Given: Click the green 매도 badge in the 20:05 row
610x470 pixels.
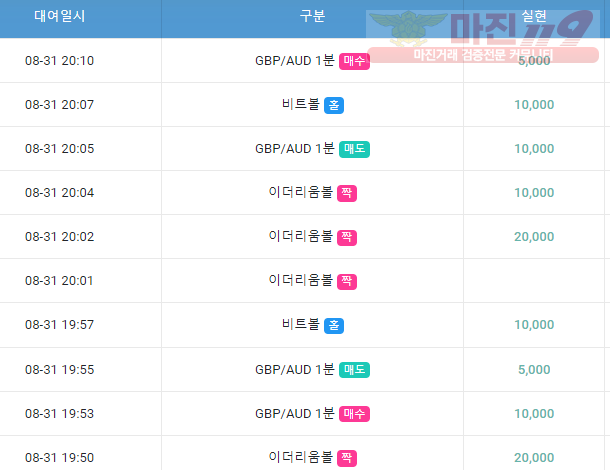Looking at the screenshot, I should [x=354, y=149].
